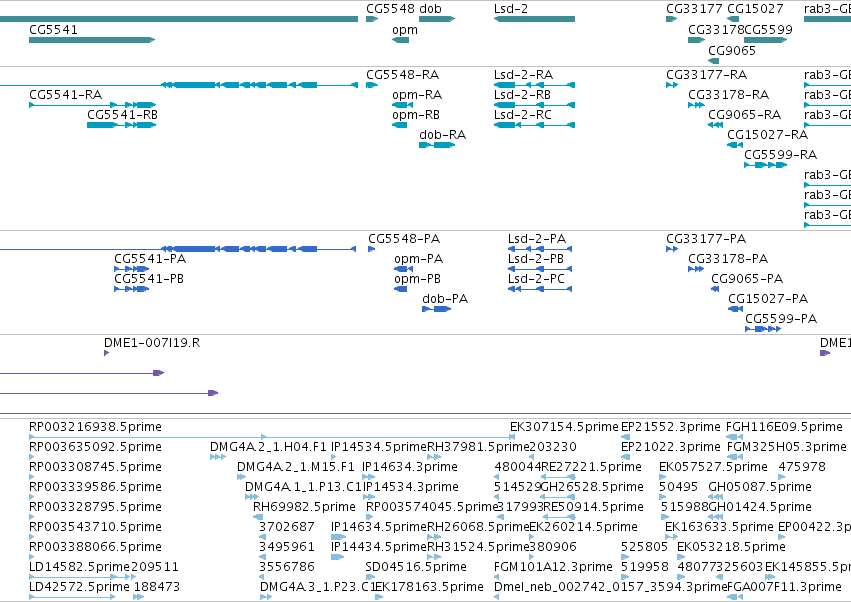Click the RP003339586.5prime EST label
Screen dimensions: 851x602
(x=96, y=487)
